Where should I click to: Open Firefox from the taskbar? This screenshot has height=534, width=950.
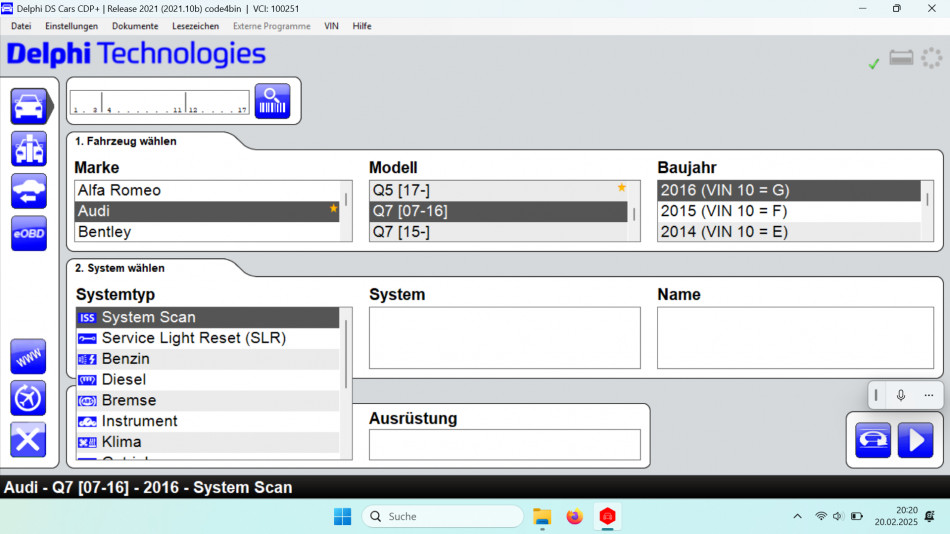[x=574, y=516]
